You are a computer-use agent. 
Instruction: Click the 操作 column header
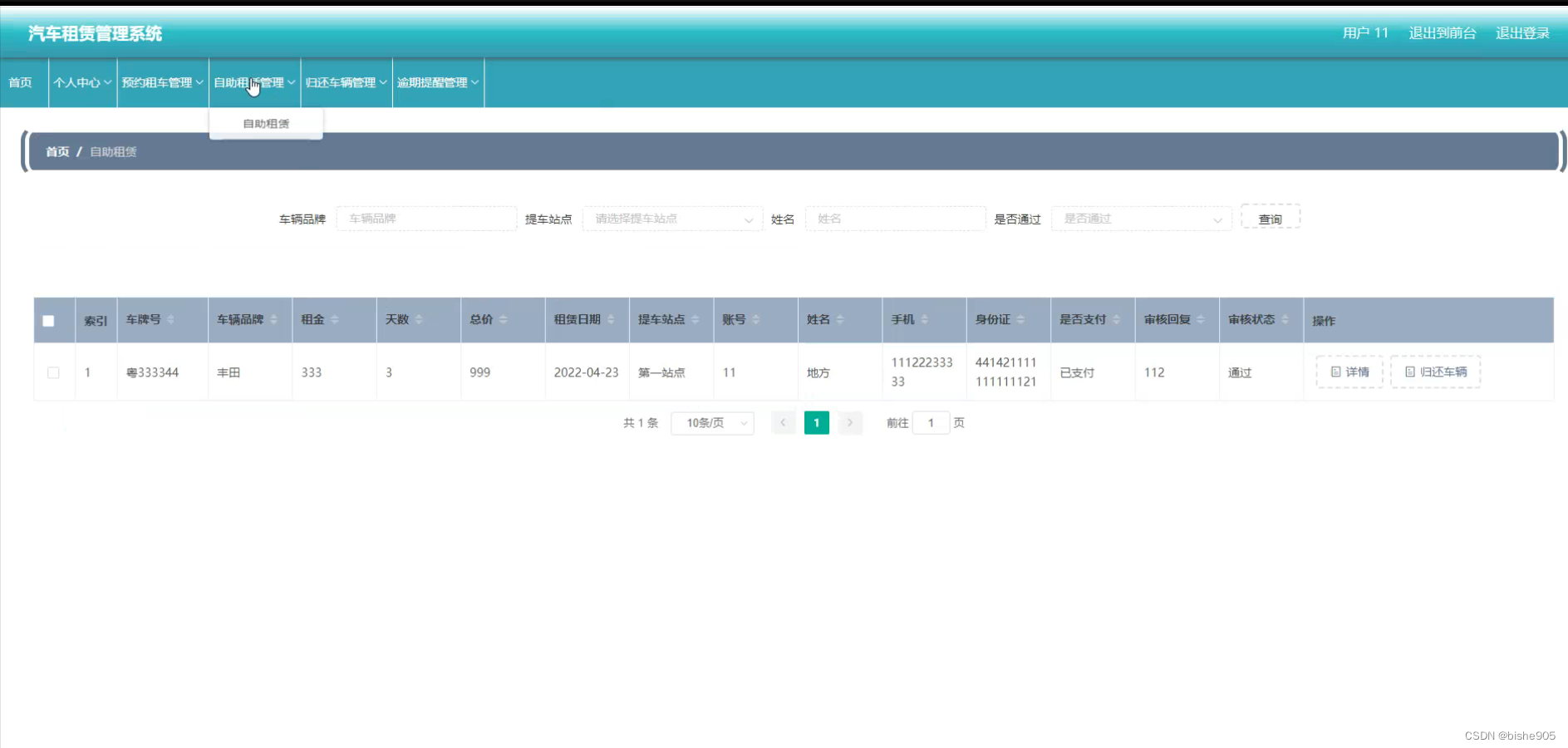[1324, 321]
